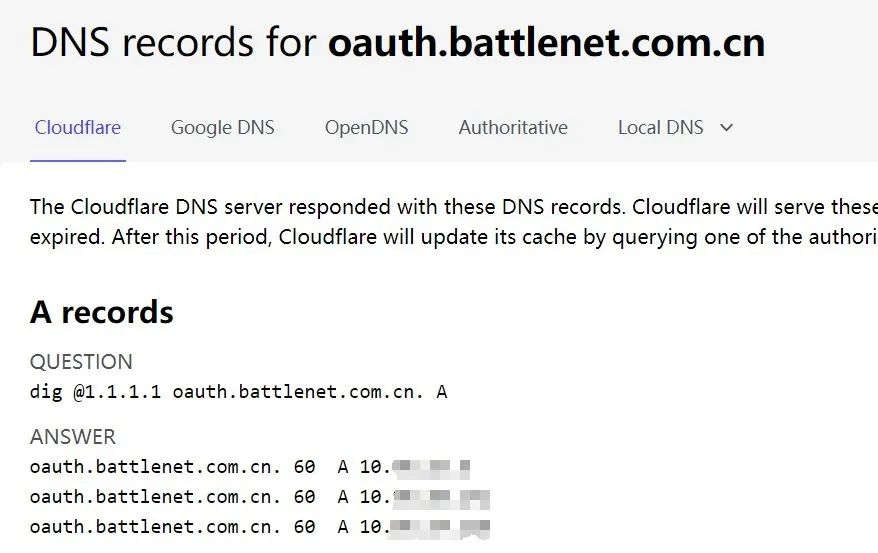Click the QUESTION label
This screenshot has height=553, width=878.
pyautogui.click(x=81, y=362)
